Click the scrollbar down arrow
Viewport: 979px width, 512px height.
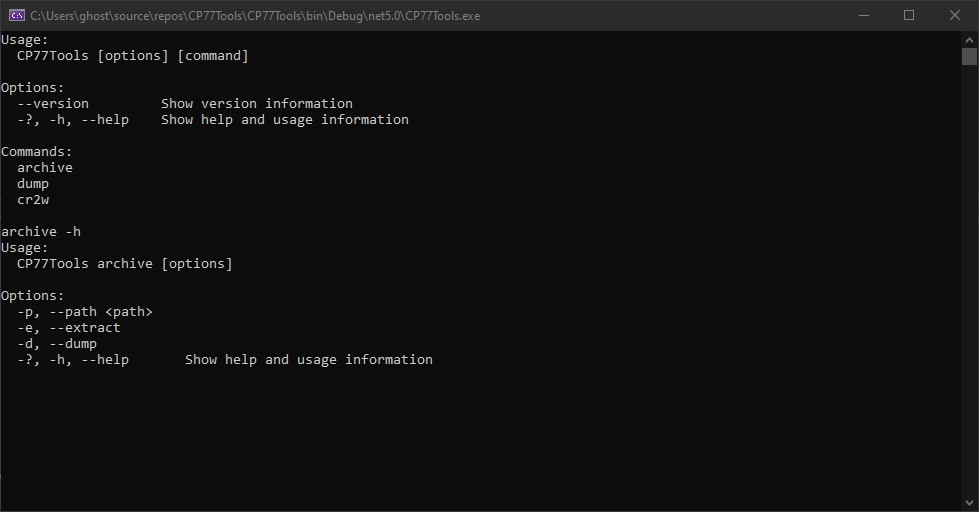coord(969,504)
